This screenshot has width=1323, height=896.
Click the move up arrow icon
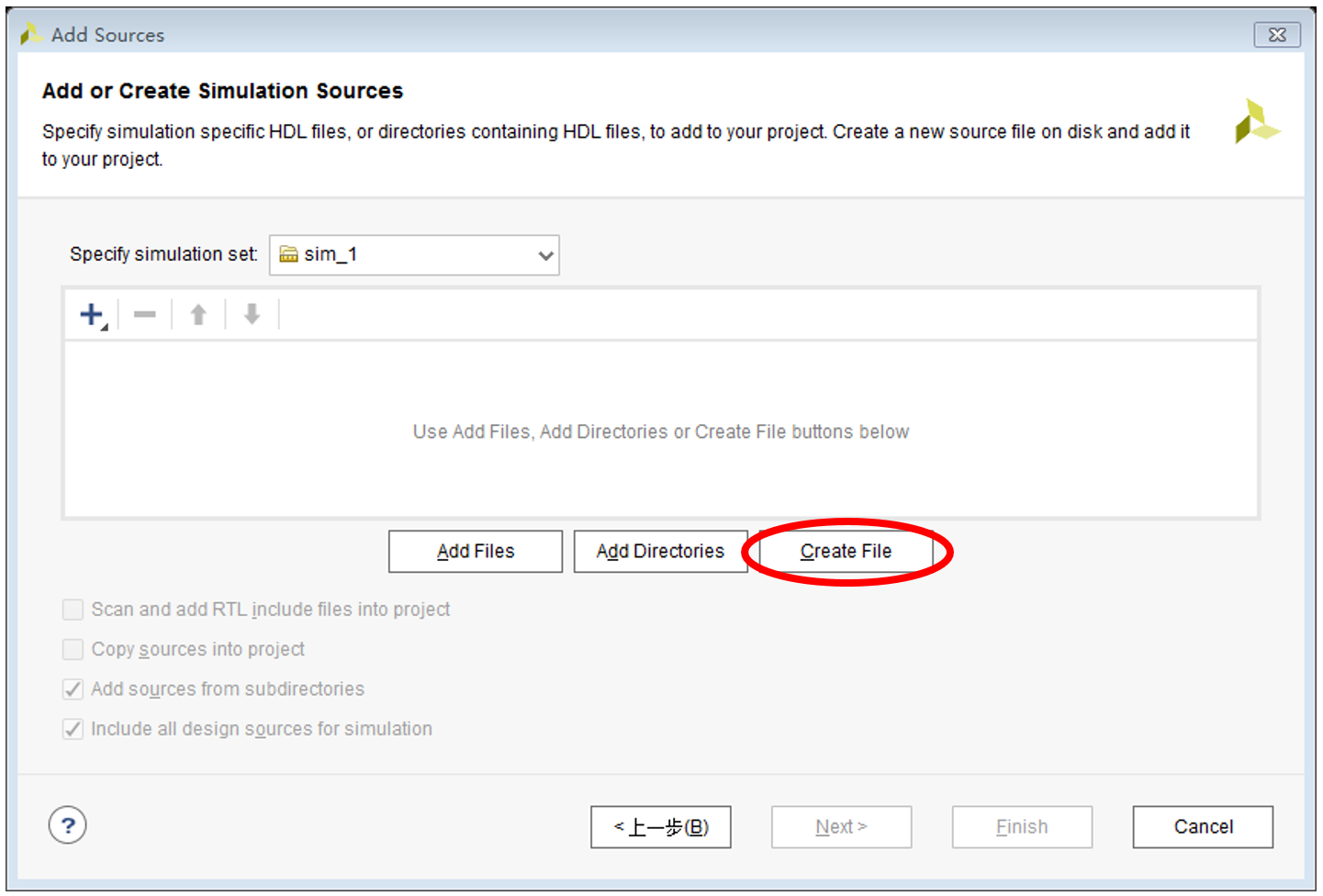point(198,315)
